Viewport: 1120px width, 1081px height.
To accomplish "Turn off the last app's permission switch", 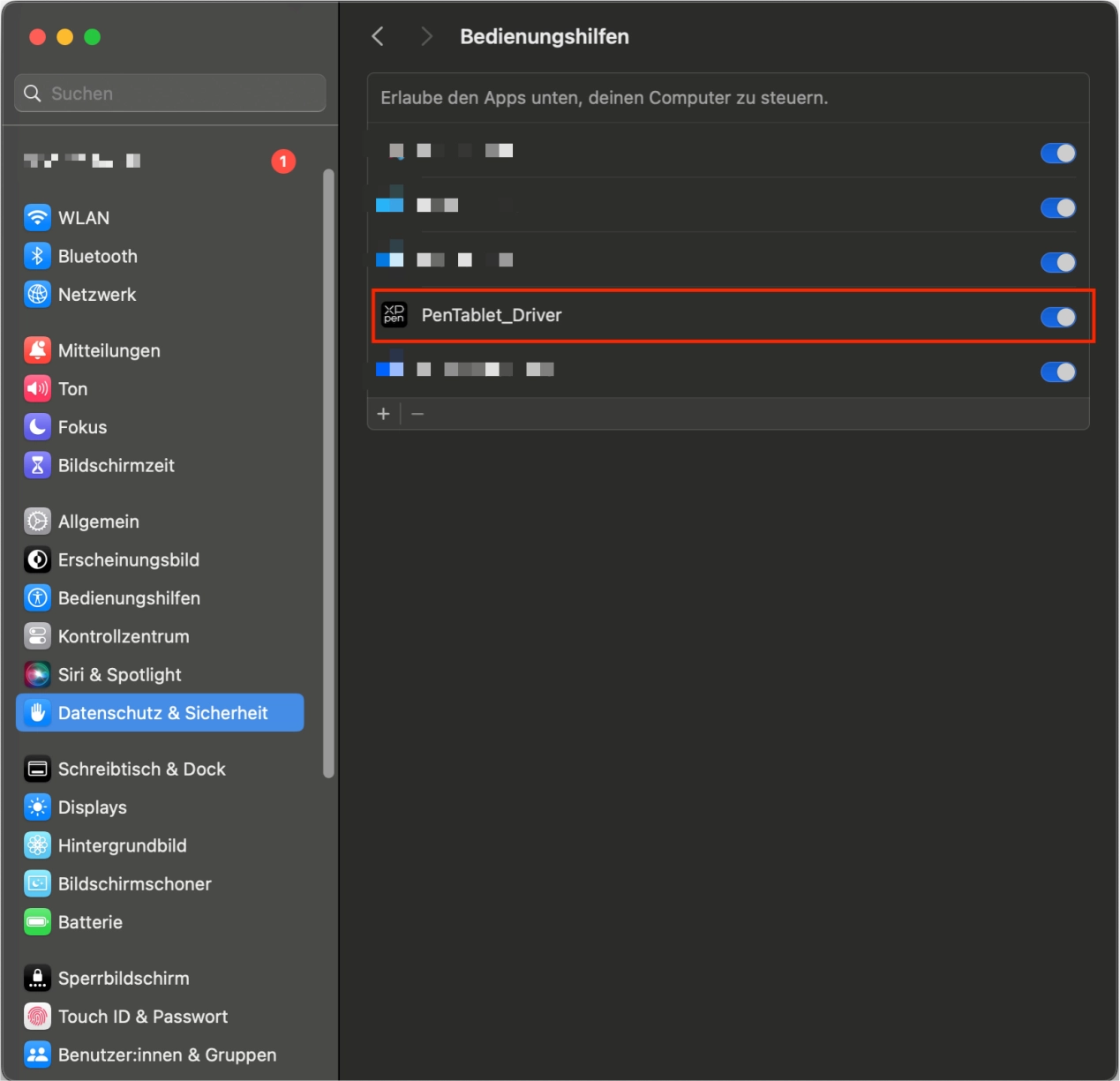I will (x=1057, y=372).
